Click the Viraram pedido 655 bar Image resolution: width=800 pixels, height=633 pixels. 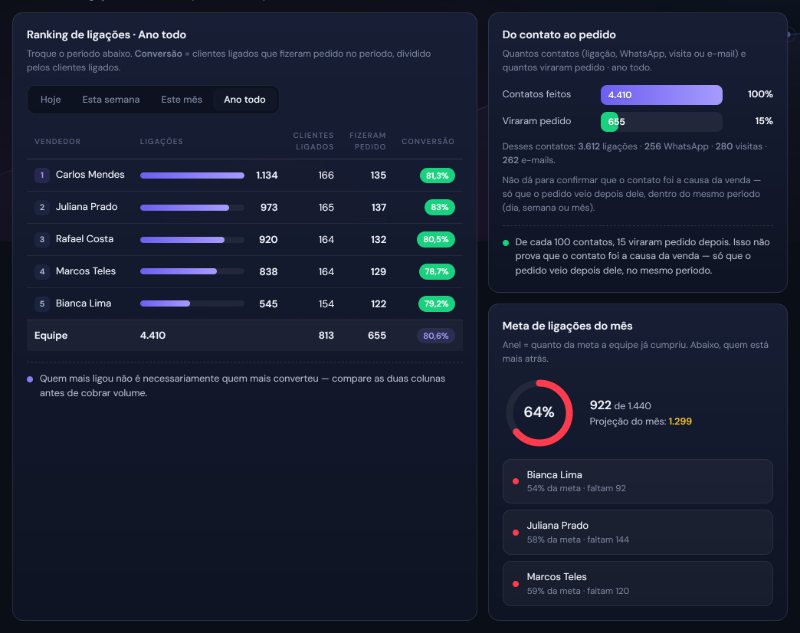point(661,122)
